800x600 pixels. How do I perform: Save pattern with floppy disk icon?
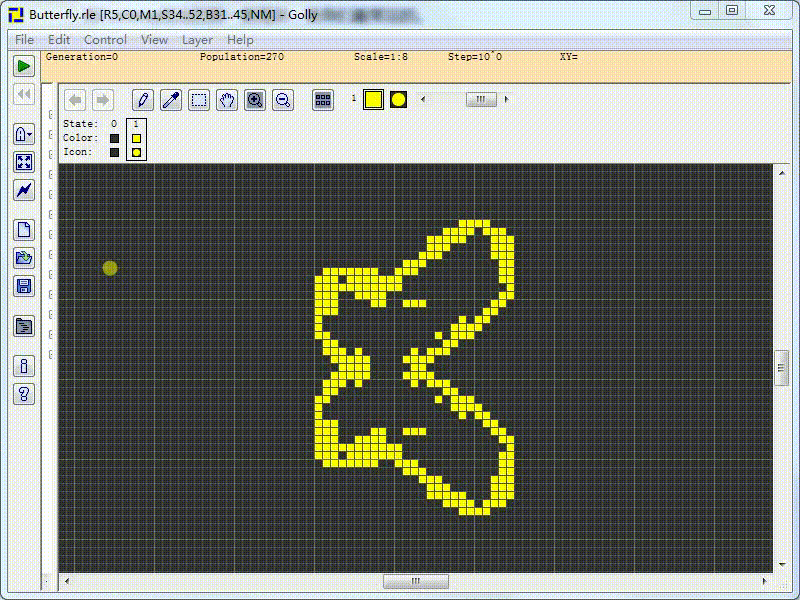pyautogui.click(x=25, y=286)
